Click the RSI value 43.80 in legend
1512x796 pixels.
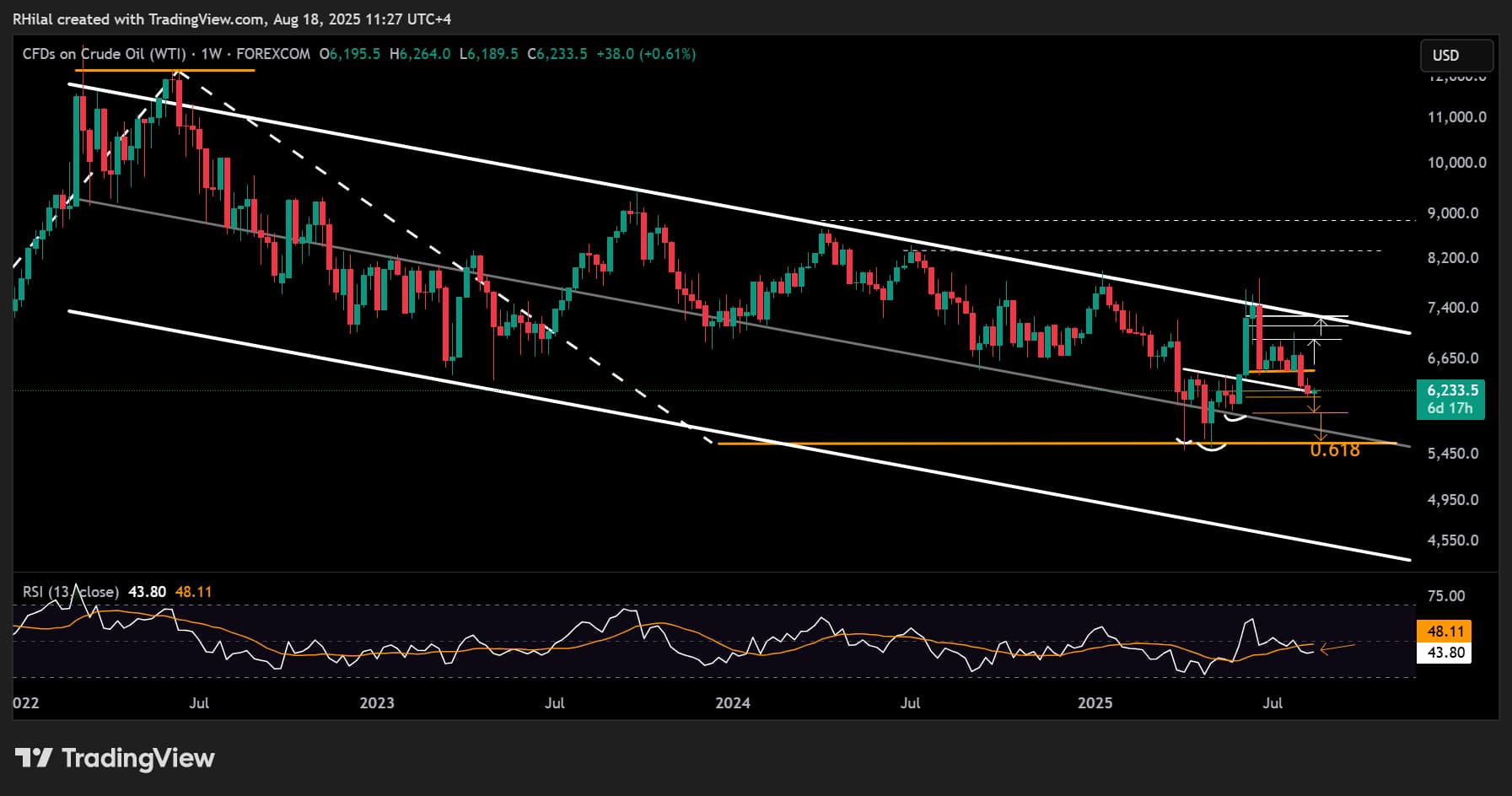click(147, 592)
